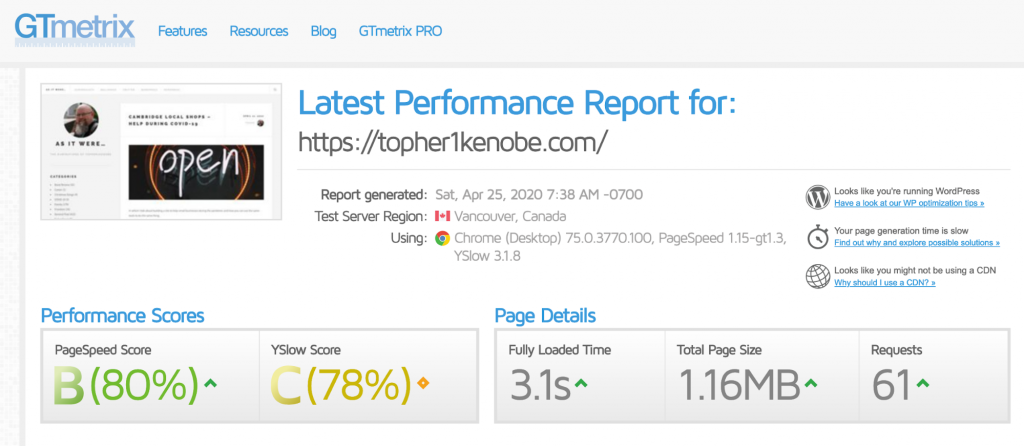Click the green arrow next to 1.16MB
1024x446 pixels.
[810, 383]
